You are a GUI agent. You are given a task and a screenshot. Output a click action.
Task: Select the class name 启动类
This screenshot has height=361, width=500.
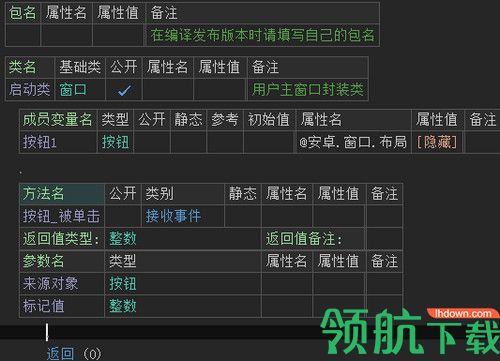(29, 90)
